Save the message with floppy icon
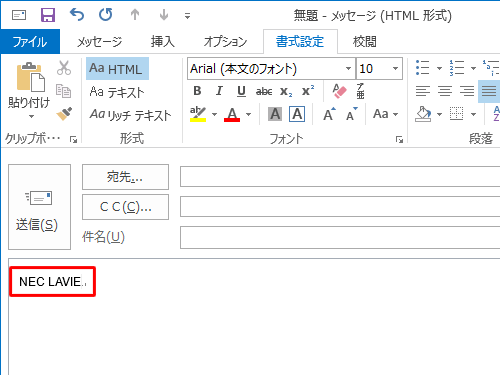The width and height of the screenshot is (500, 375). click(x=48, y=15)
